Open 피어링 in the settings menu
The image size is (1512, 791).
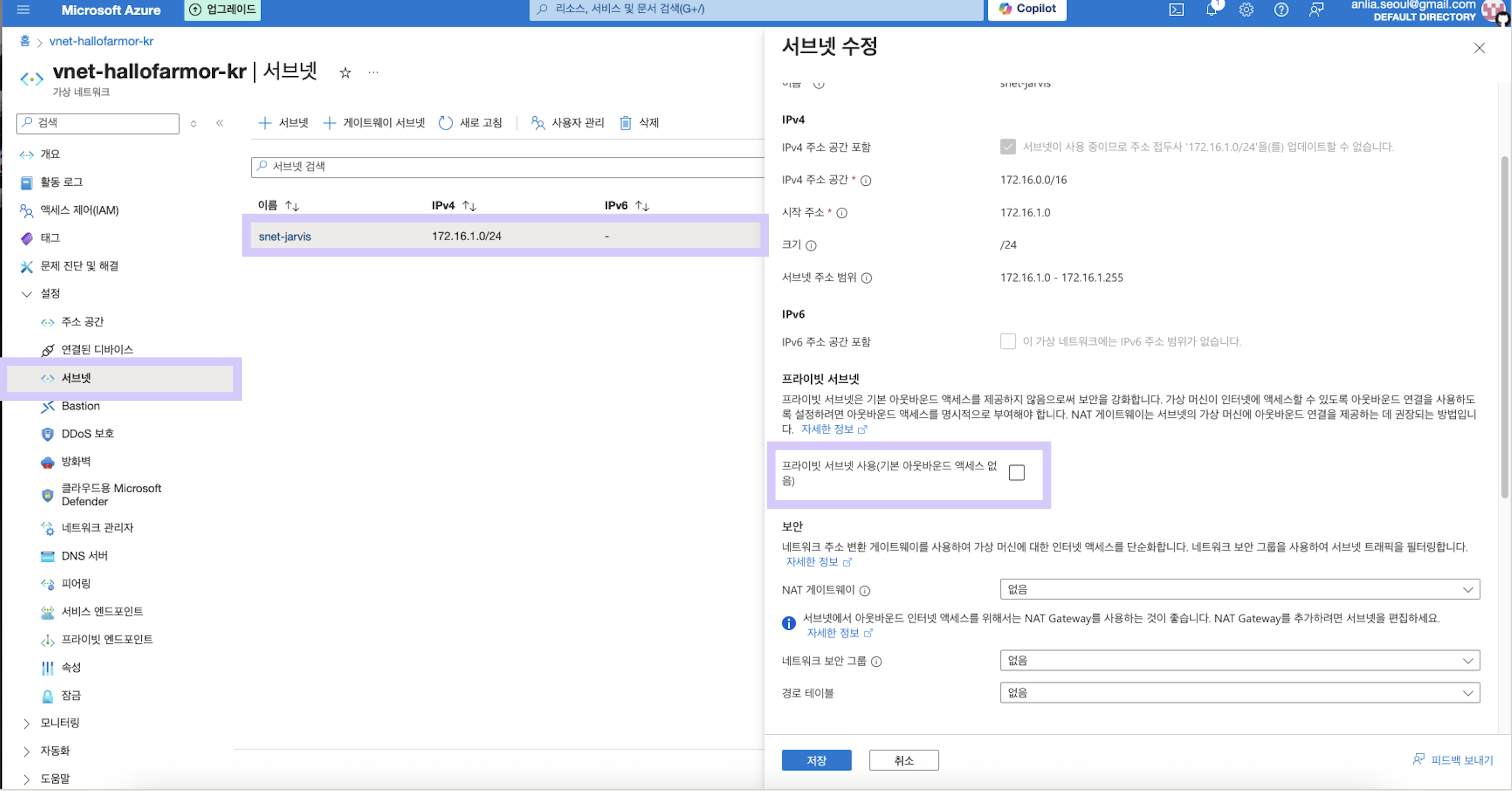click(76, 583)
